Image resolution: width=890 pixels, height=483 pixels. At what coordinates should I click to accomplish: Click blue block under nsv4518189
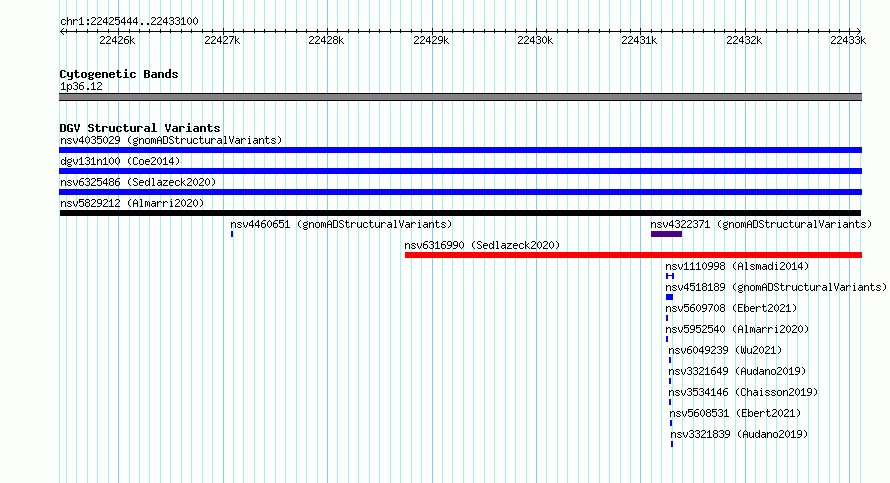click(669, 297)
